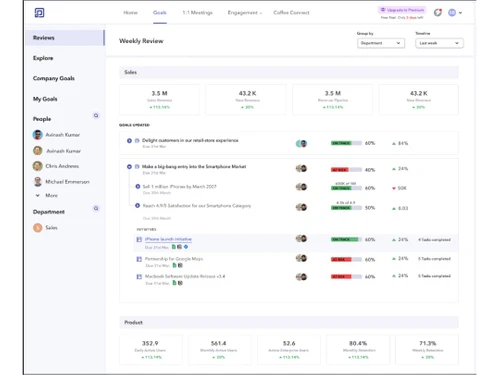Click the 71.3% Weekly Retention card
Viewport: 500px width, 375px height.
click(427, 350)
